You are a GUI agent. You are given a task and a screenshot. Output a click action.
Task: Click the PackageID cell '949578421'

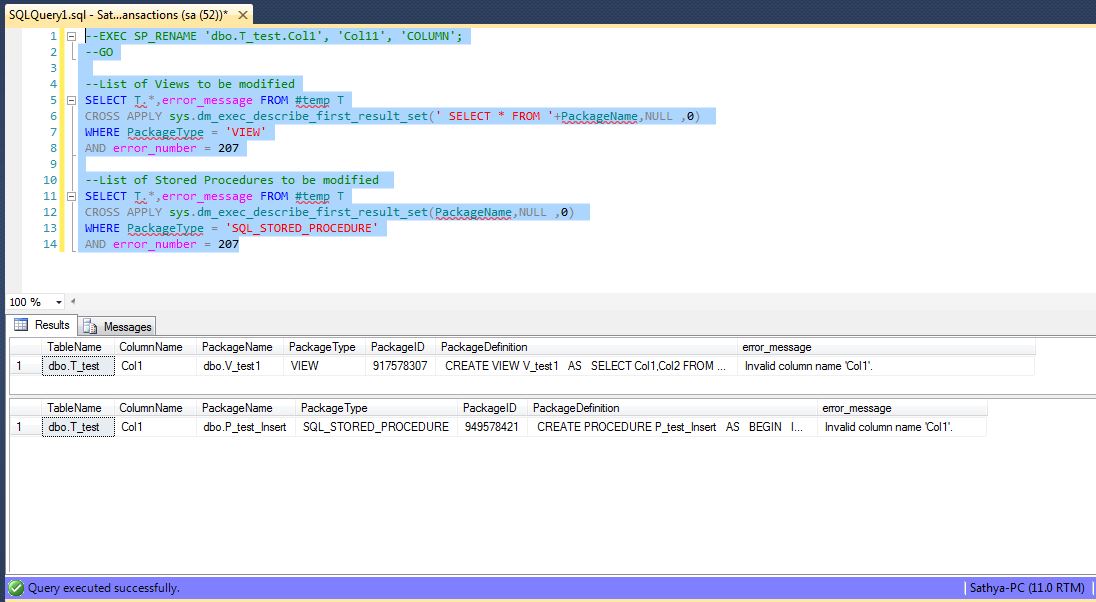pos(492,427)
